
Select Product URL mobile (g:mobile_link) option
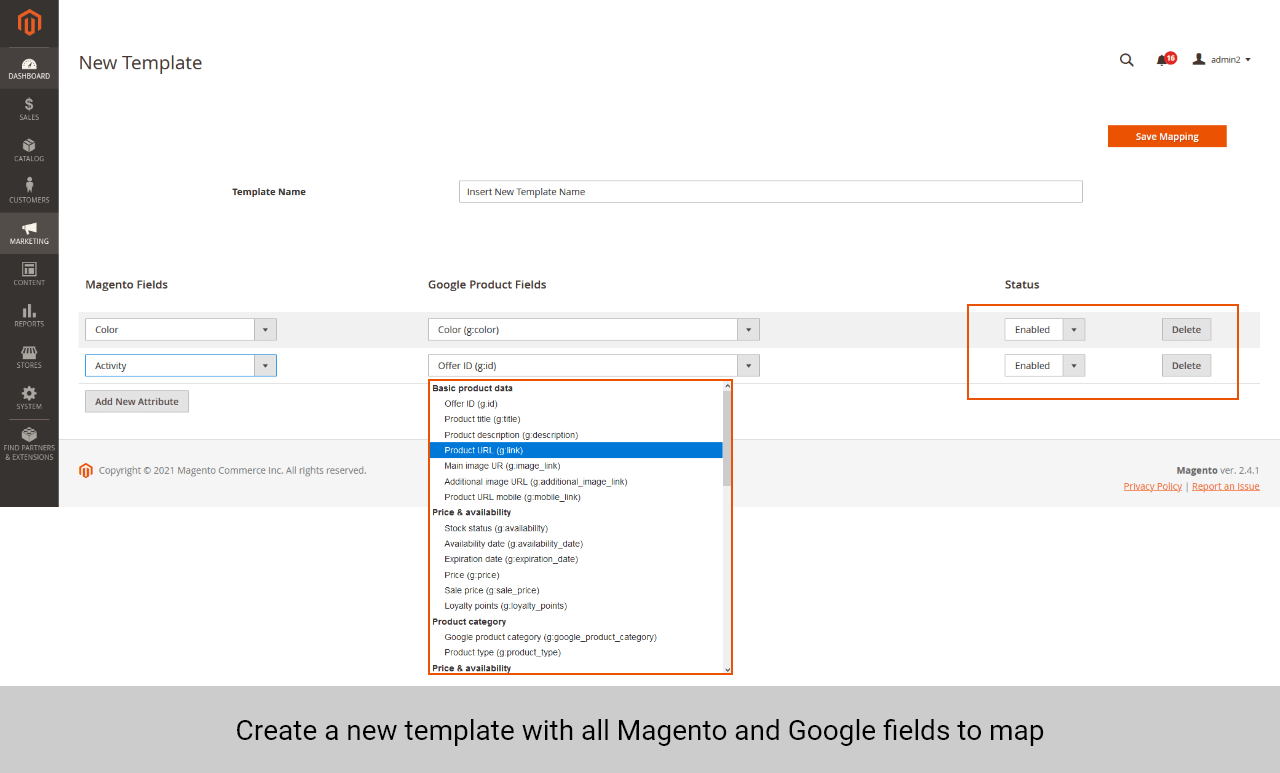coord(576,497)
